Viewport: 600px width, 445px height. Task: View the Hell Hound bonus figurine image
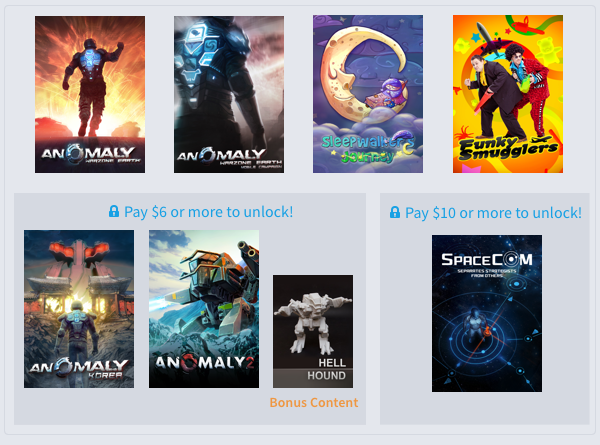(313, 331)
